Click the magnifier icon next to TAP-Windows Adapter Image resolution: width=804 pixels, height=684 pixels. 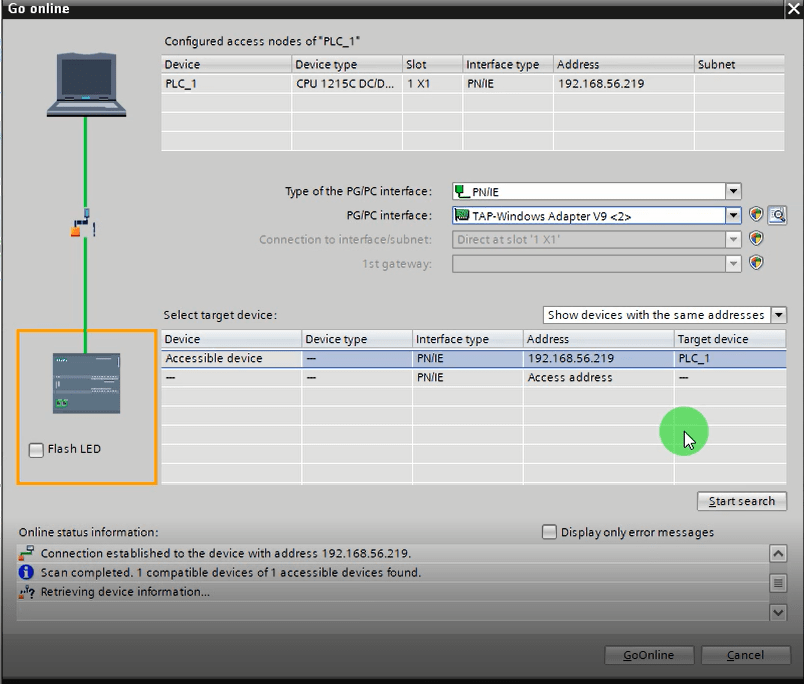777,215
